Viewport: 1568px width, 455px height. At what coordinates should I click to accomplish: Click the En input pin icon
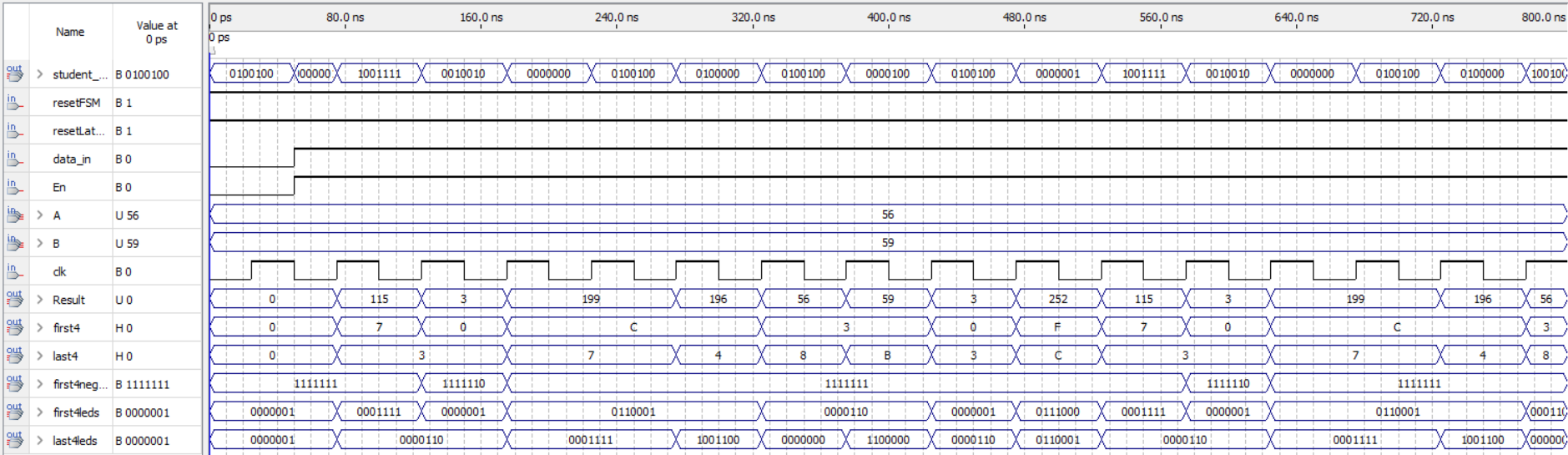[x=14, y=187]
